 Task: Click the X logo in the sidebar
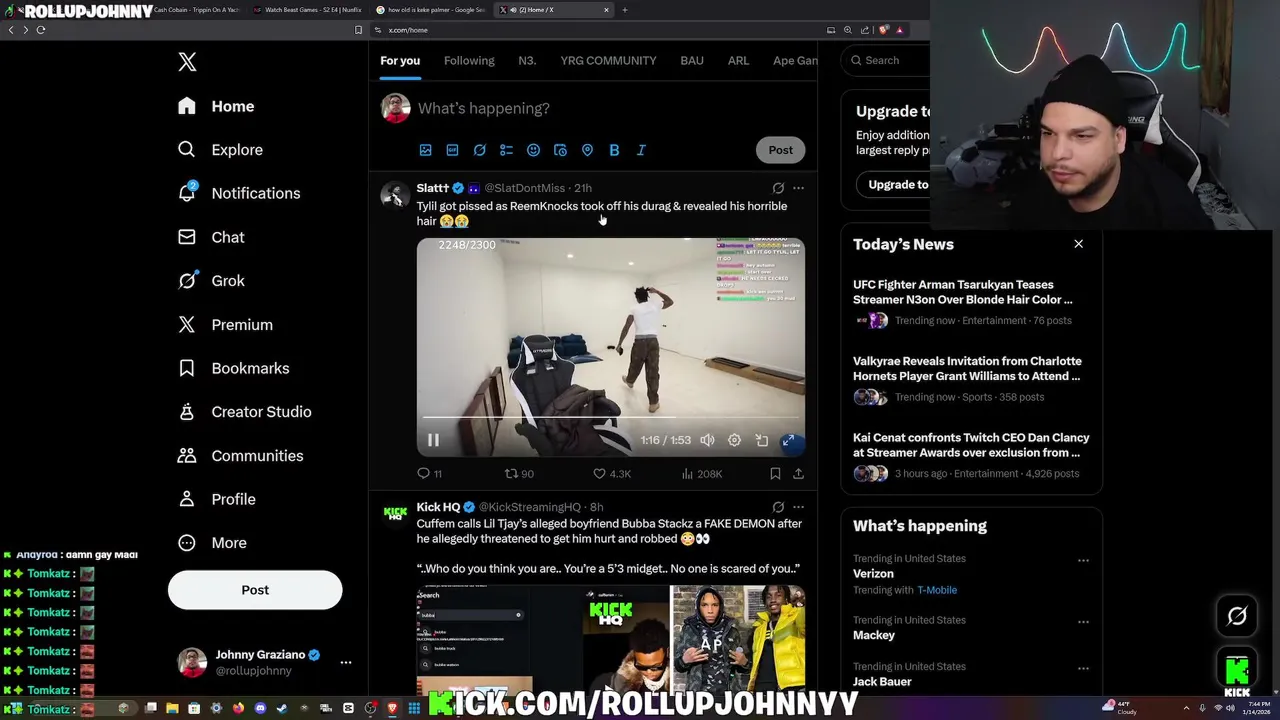187,62
